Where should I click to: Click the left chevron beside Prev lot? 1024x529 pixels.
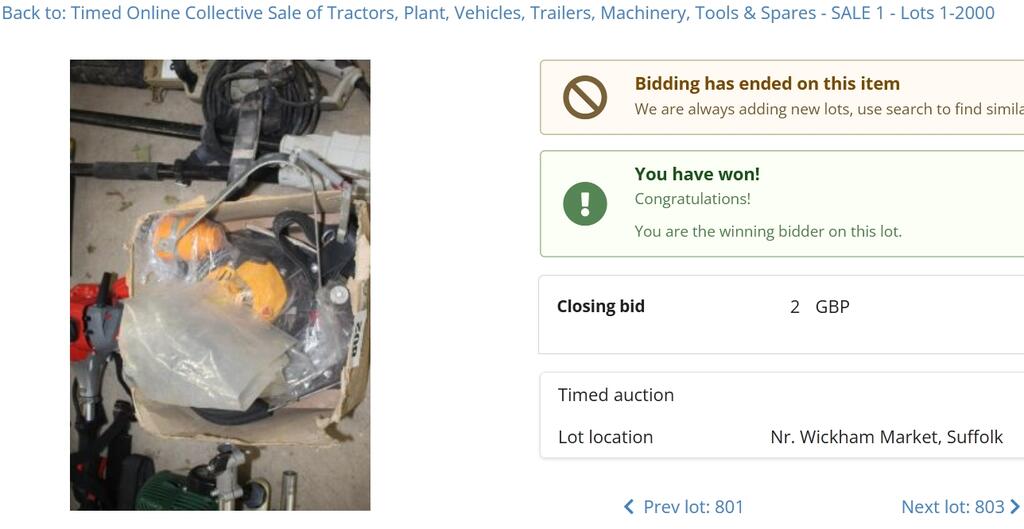629,507
